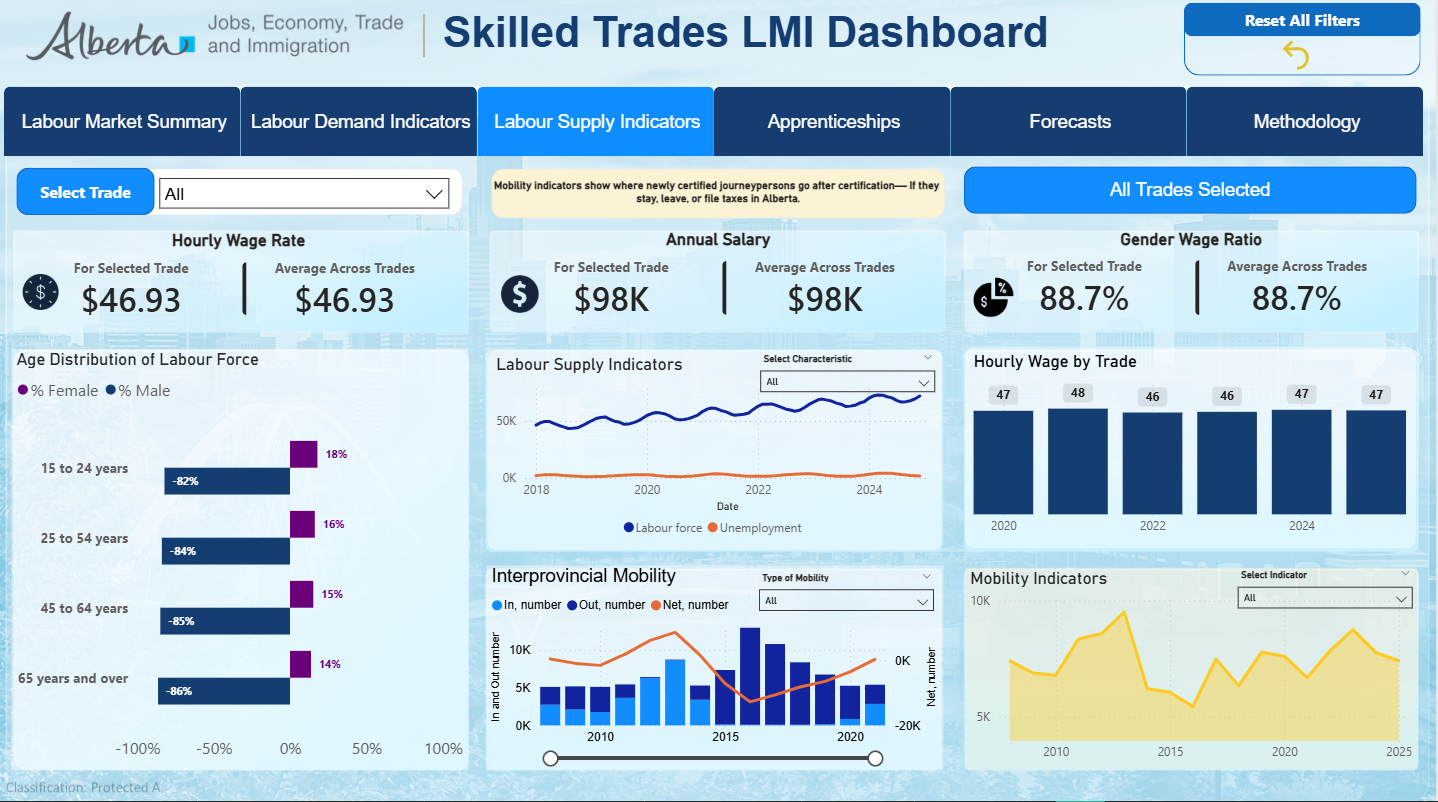Click the '65 years and over' axis label
Screen dimensions: 1438x802
pyautogui.click(x=73, y=679)
